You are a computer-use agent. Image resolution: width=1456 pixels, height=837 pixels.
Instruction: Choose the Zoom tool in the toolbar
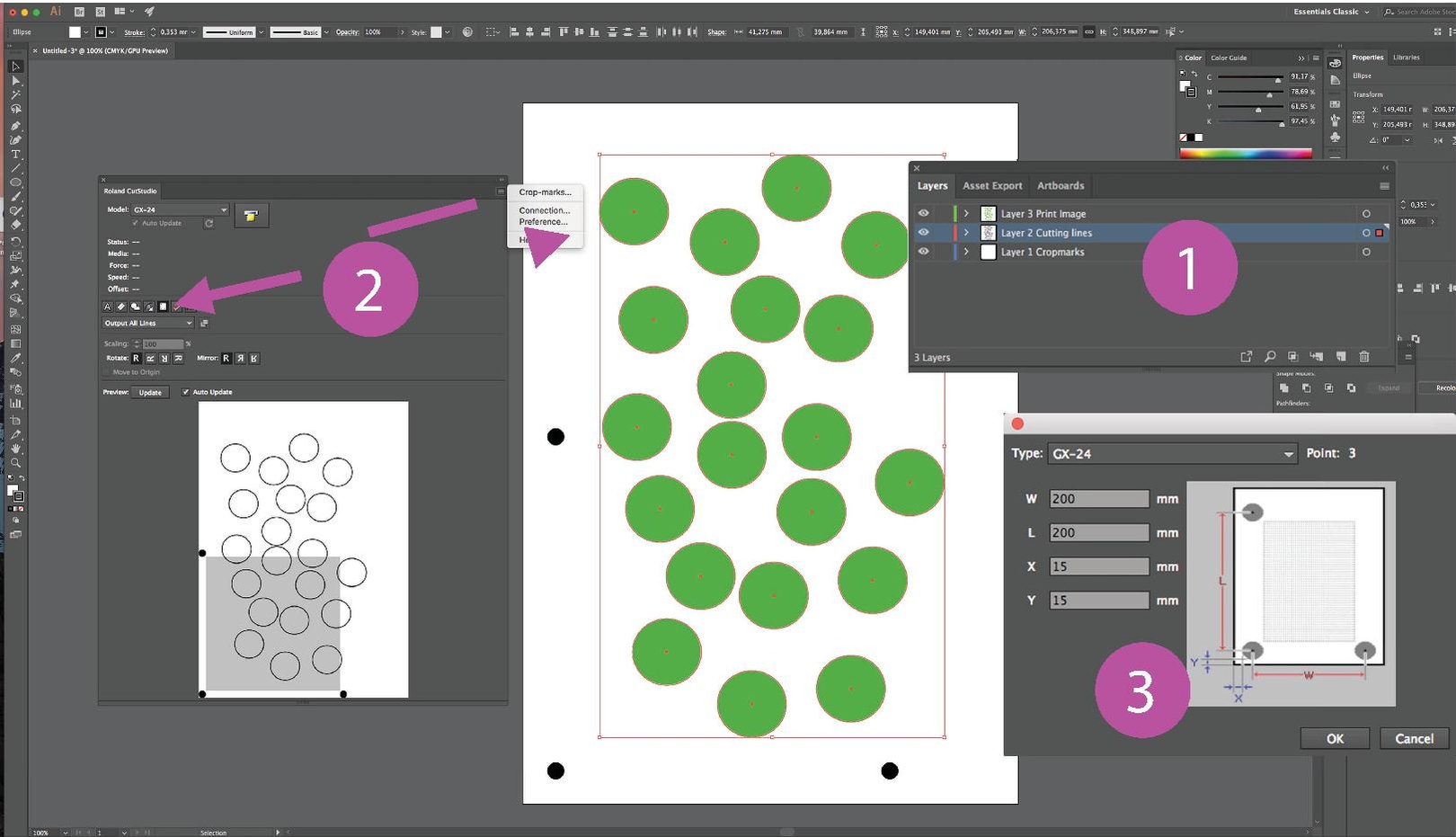(15, 463)
